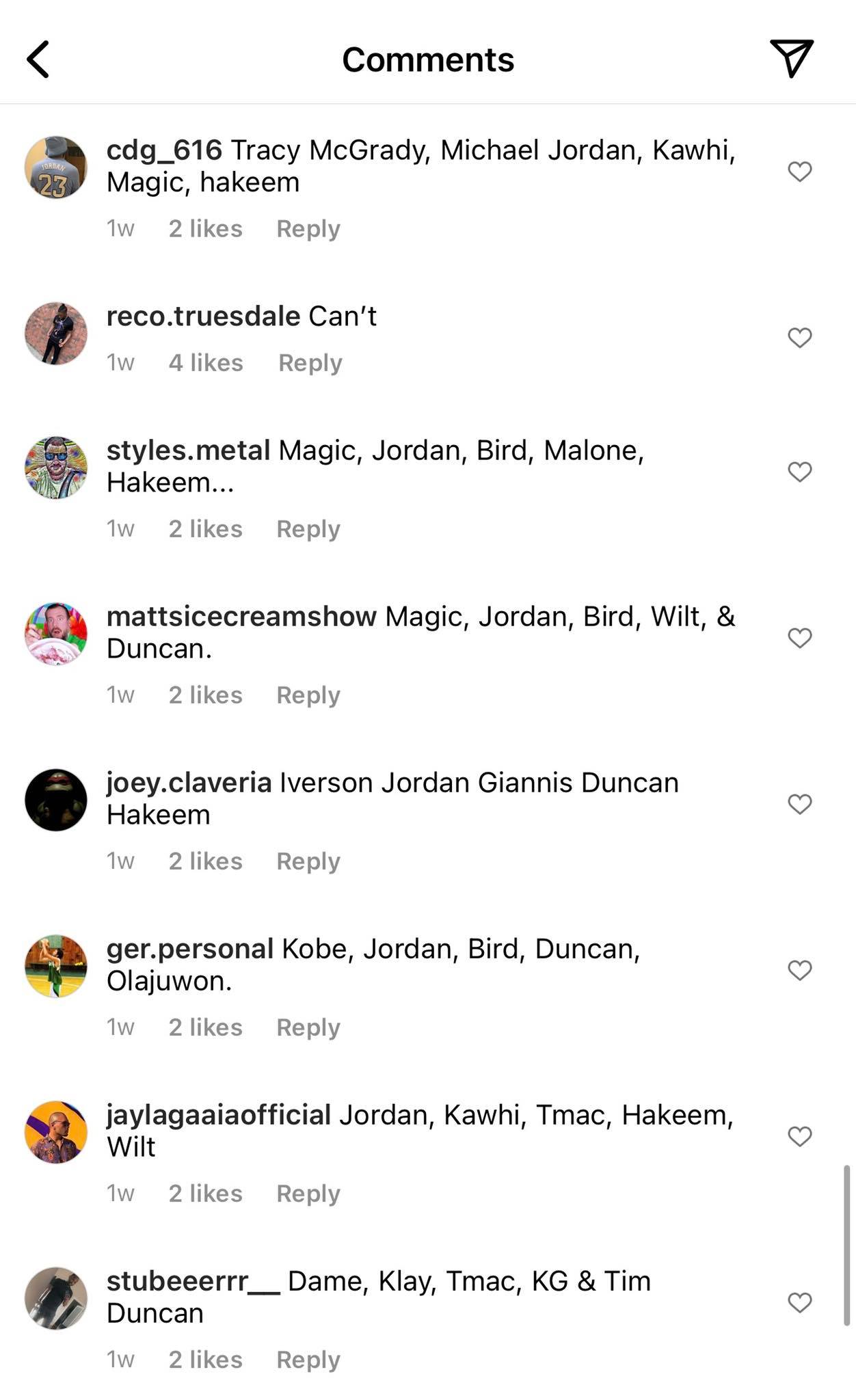
Task: Heart the styles.metal comment
Action: click(x=799, y=471)
